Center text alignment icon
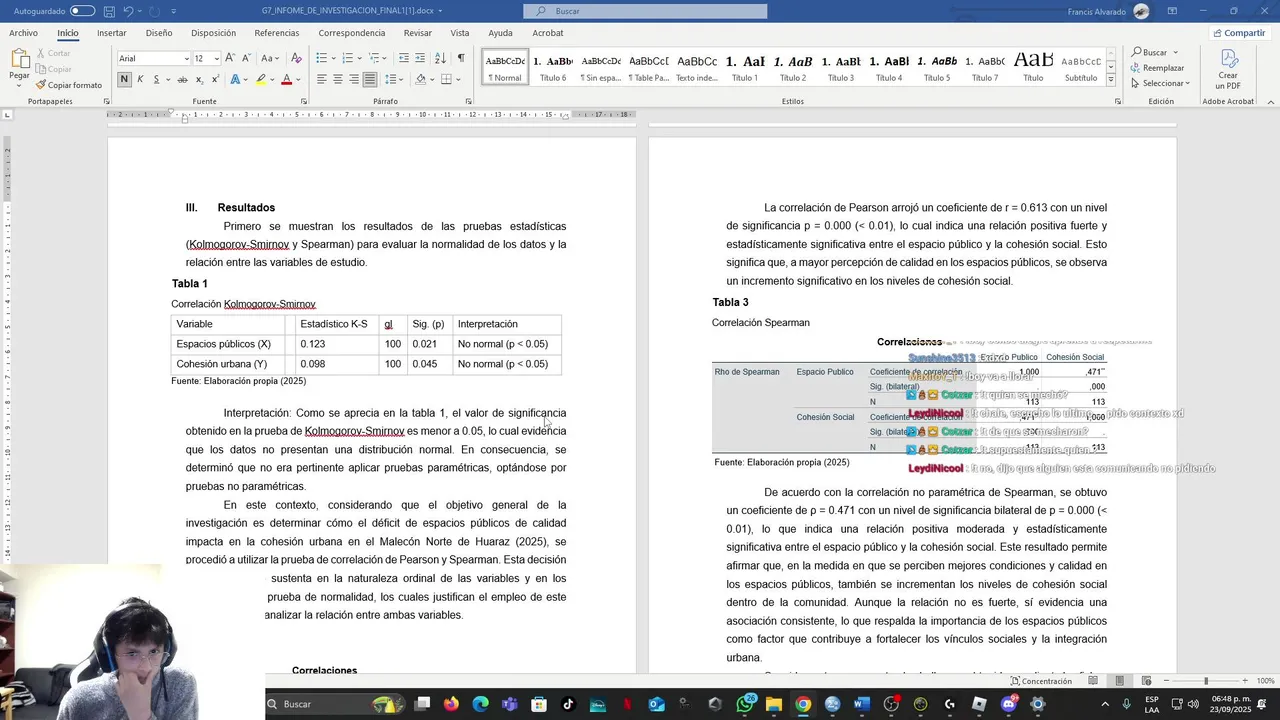The height and width of the screenshot is (720, 1280). [x=337, y=79]
